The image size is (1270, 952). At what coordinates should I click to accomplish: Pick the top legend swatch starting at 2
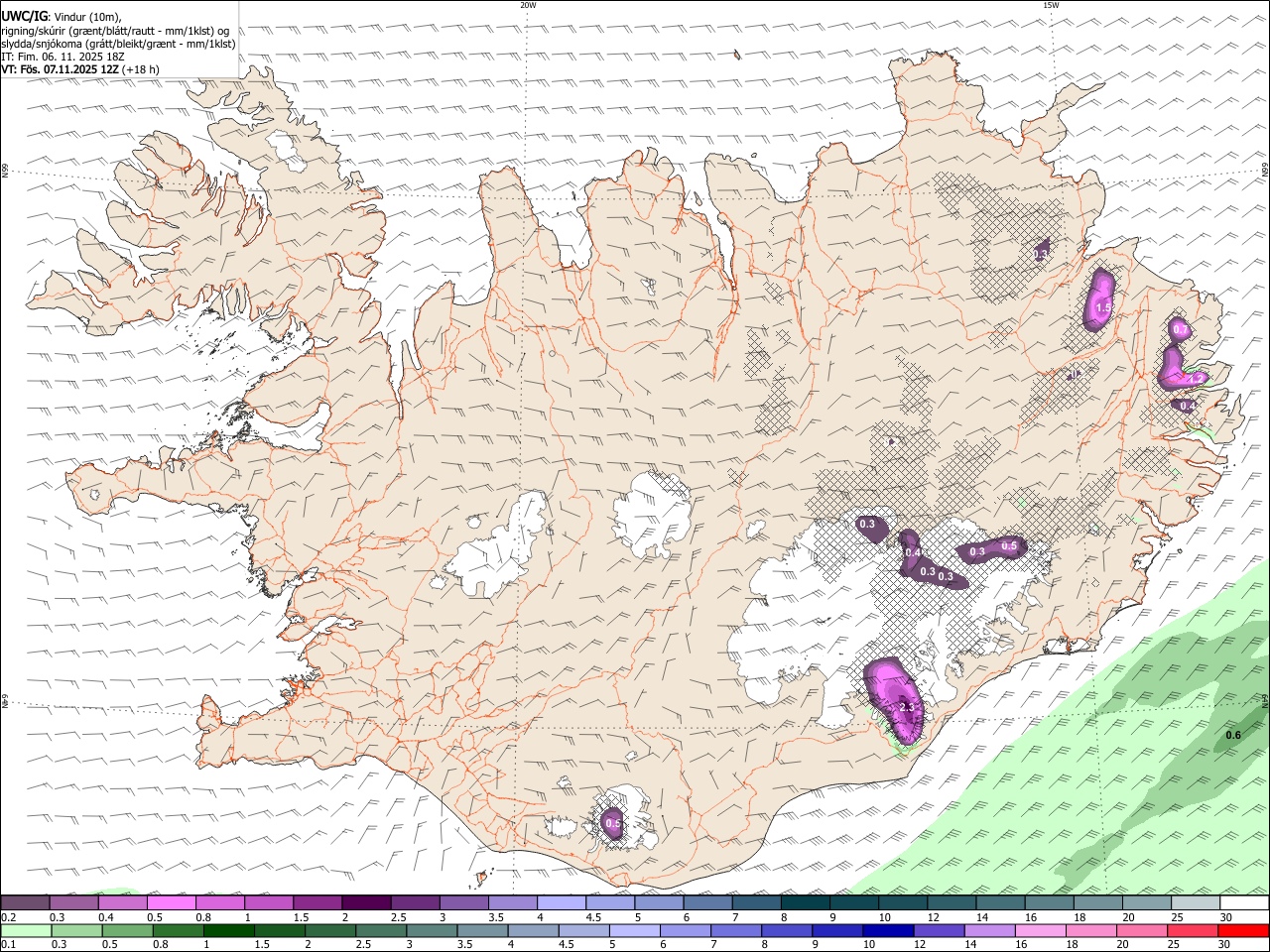point(366,902)
